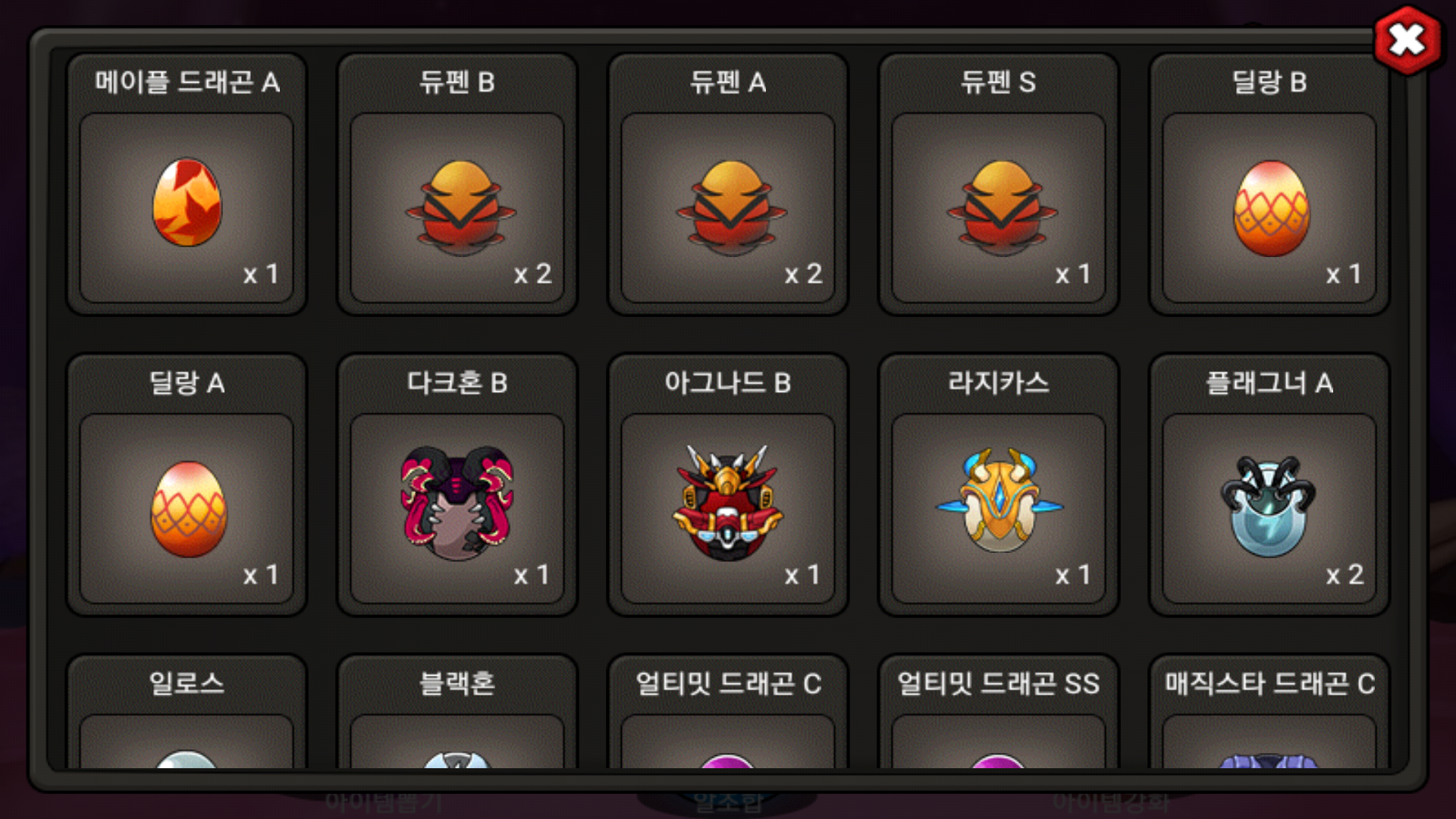Select the 매직스타 드래곤 C slot

coord(1269,713)
